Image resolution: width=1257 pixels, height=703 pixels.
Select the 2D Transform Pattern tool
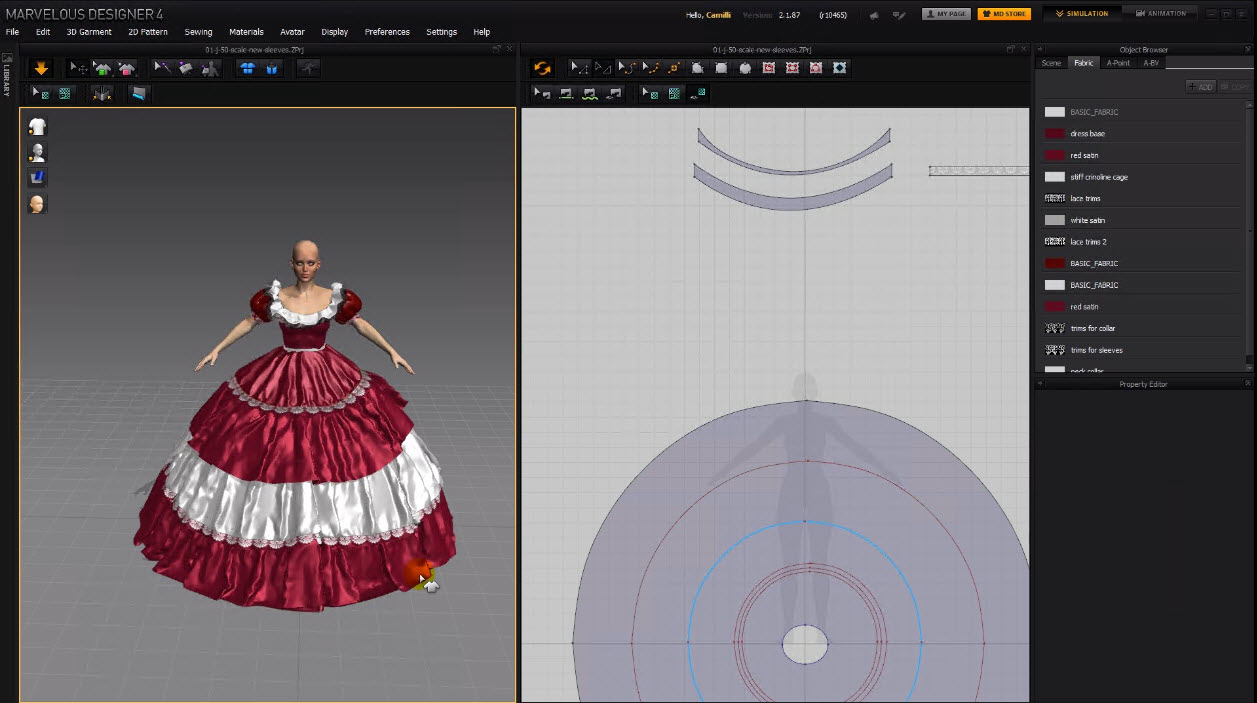[x=579, y=68]
